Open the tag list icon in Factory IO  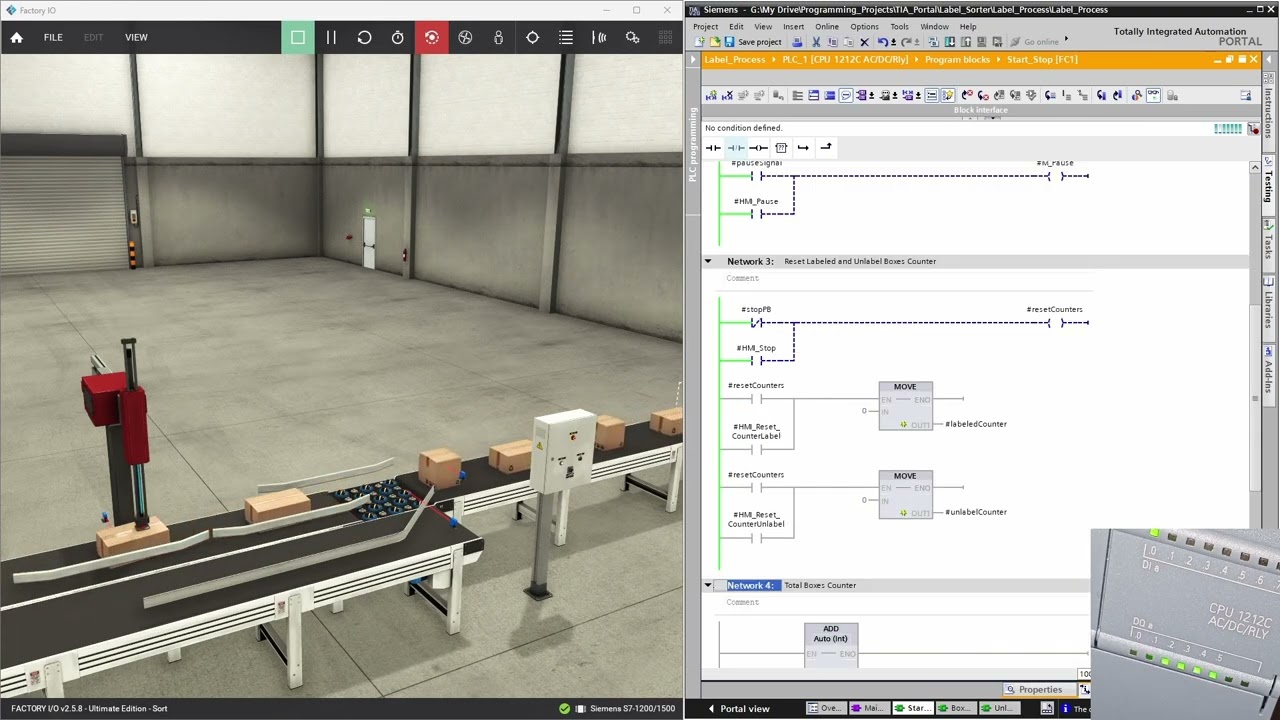click(566, 37)
